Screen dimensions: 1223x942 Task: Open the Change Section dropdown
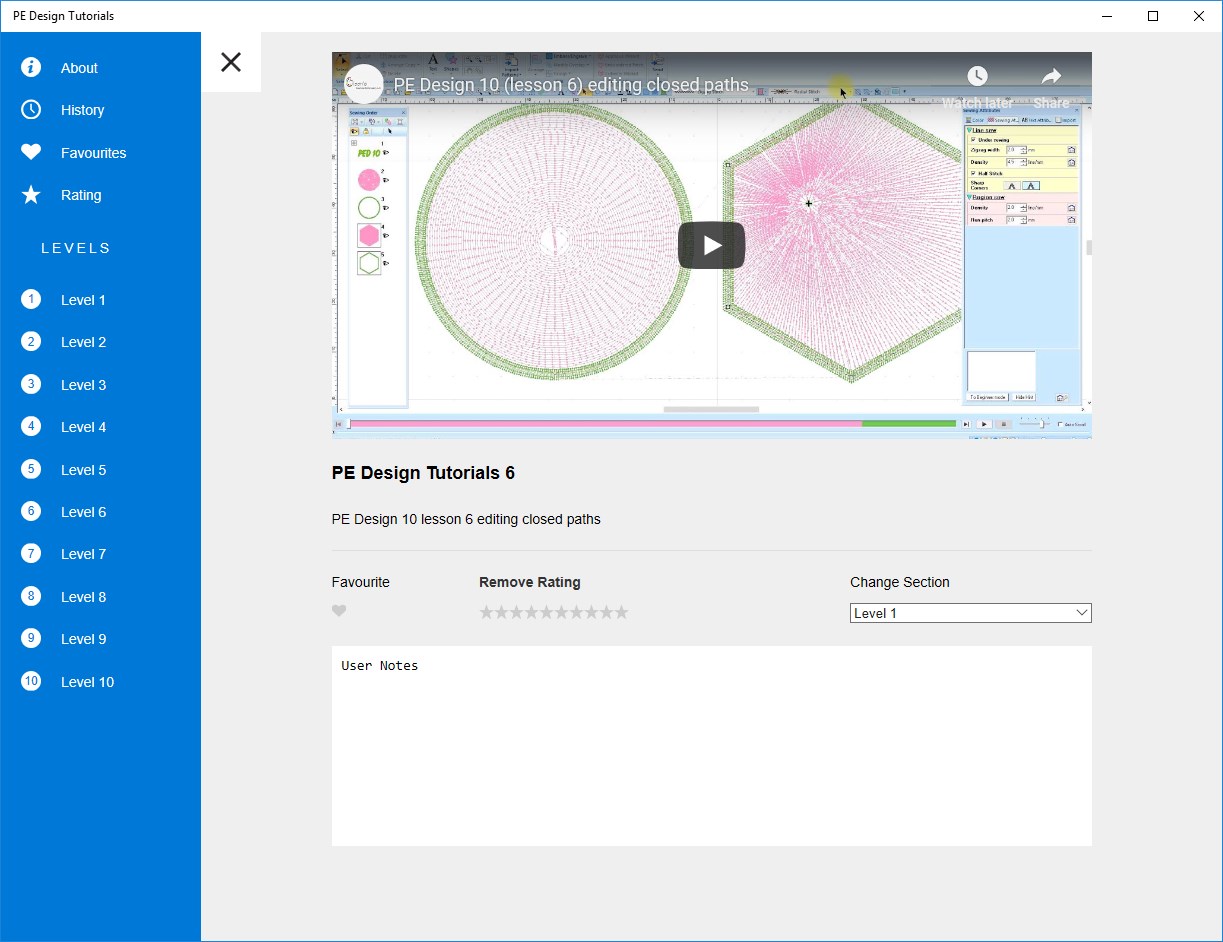click(971, 613)
